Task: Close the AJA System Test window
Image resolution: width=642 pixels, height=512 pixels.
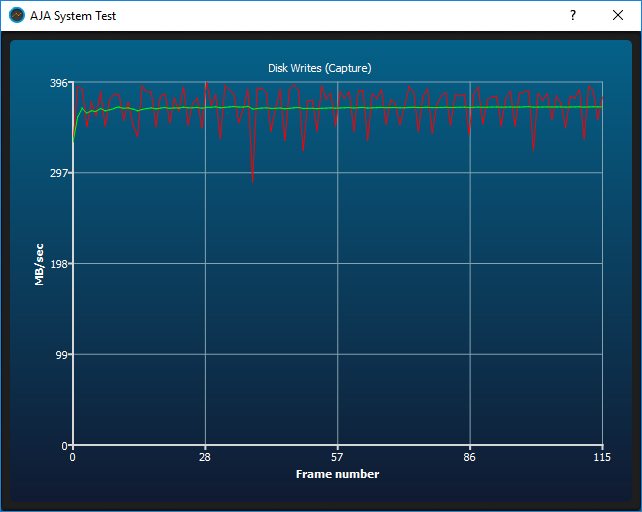Action: [618, 15]
